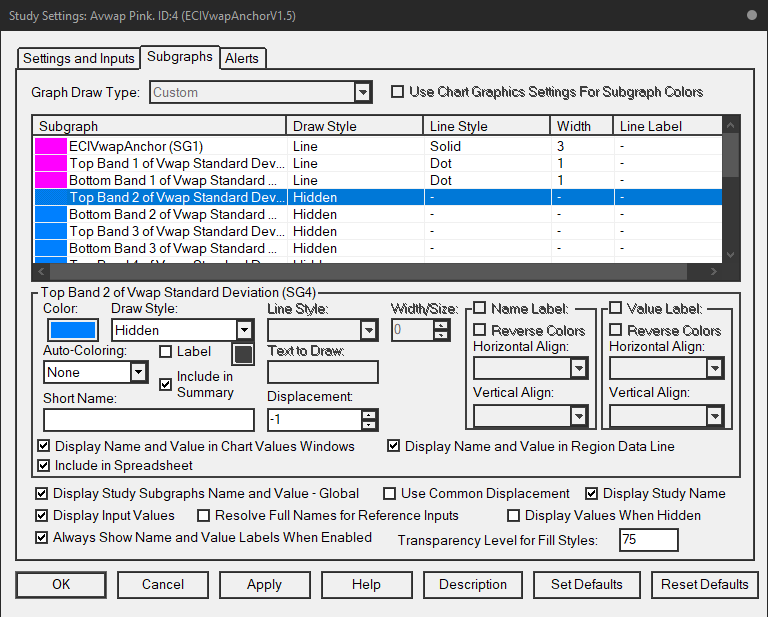The width and height of the screenshot is (768, 617).
Task: Click the ECIVwapAnchor SG1 magenta color box
Action: point(51,146)
